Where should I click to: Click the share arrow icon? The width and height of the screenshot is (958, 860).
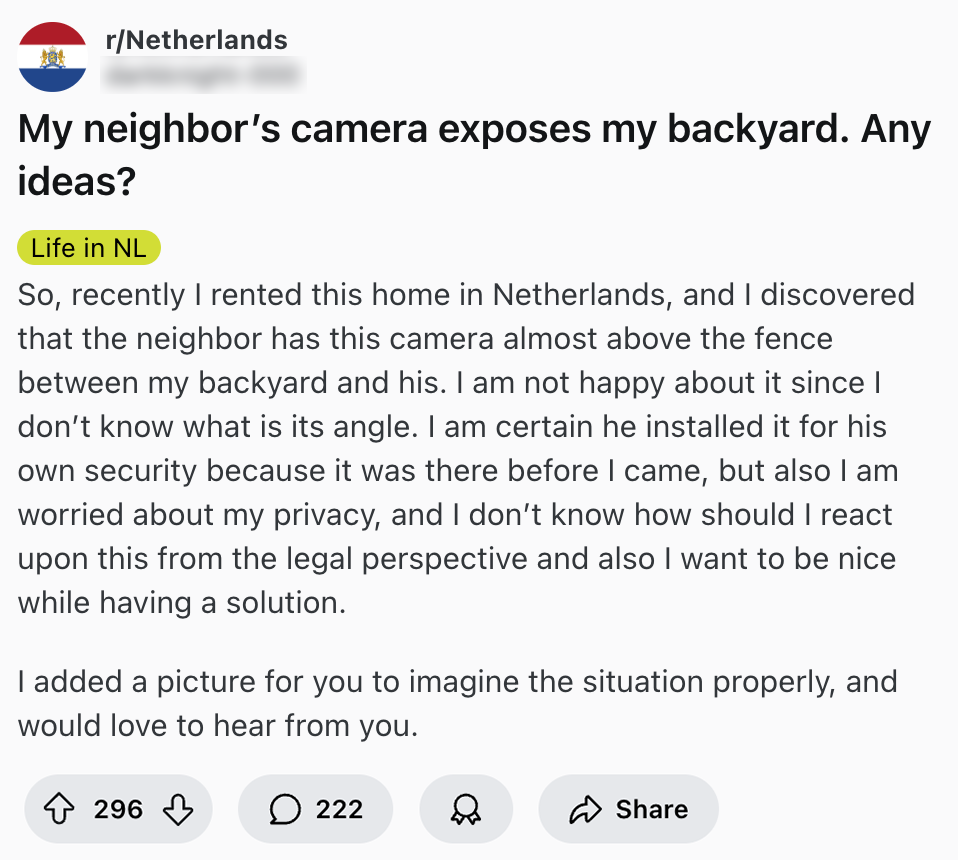click(586, 809)
